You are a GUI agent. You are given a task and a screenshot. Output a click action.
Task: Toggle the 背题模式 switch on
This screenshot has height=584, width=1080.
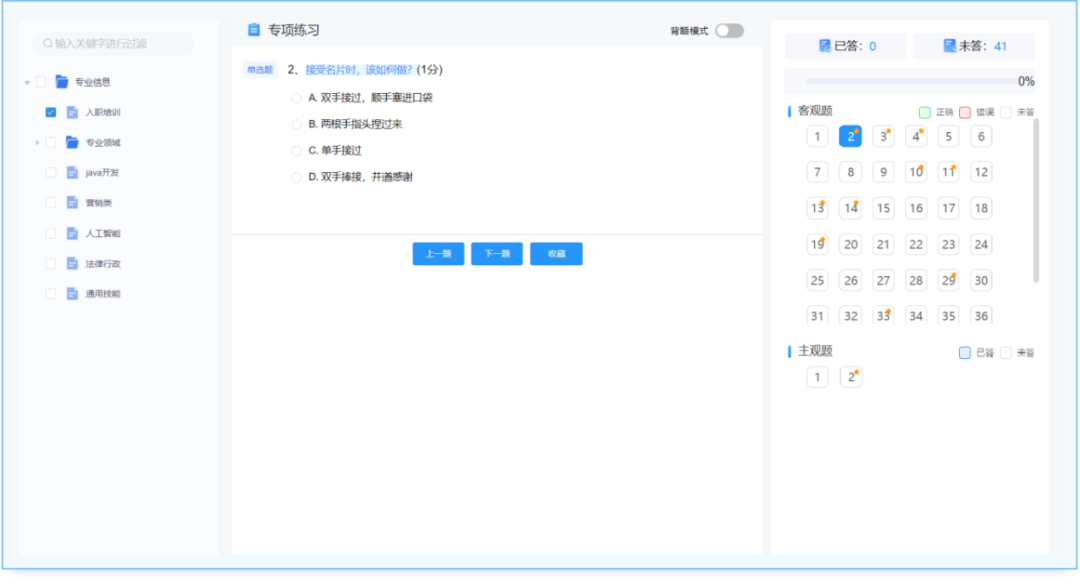point(729,31)
